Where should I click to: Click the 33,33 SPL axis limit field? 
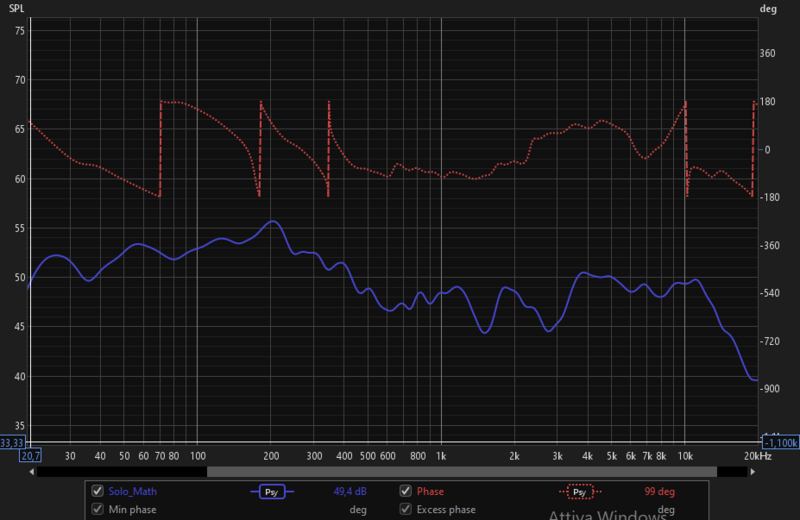click(x=12, y=442)
